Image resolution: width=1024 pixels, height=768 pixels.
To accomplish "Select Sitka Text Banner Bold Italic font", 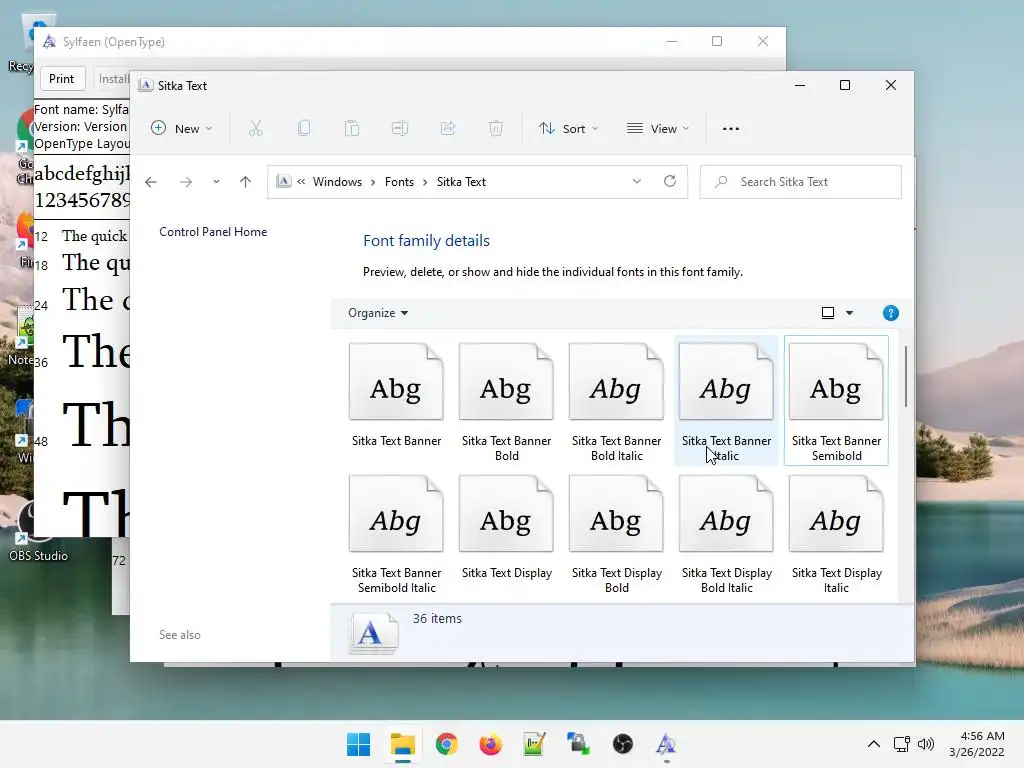I will (616, 402).
